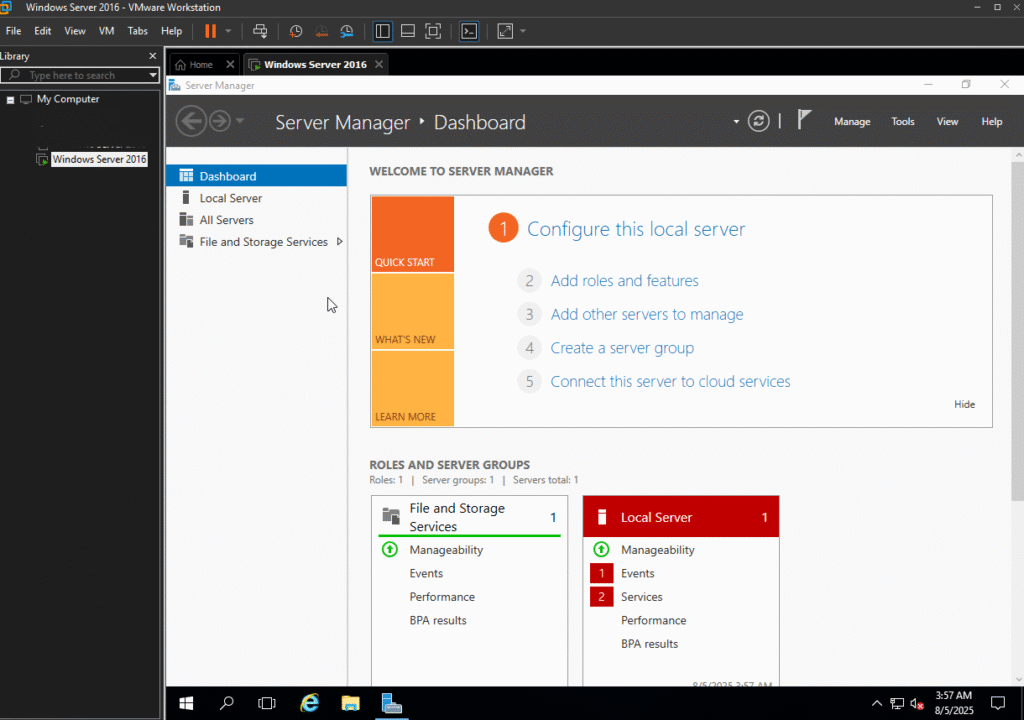The image size is (1024, 720).
Task: Expand File and Storage Services arrow
Action: pyautogui.click(x=340, y=242)
